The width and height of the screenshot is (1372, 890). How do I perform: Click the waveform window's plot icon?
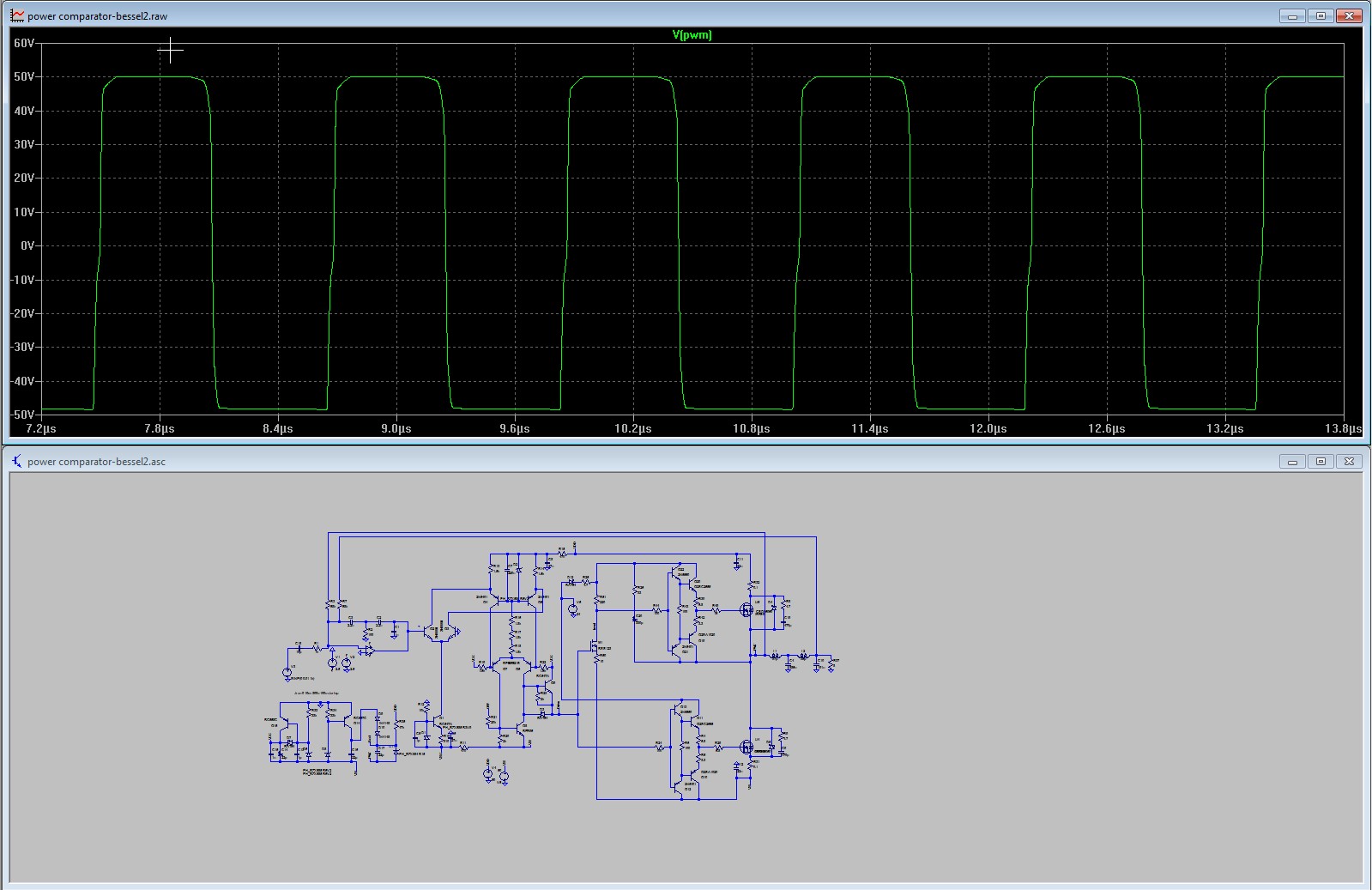[16, 15]
